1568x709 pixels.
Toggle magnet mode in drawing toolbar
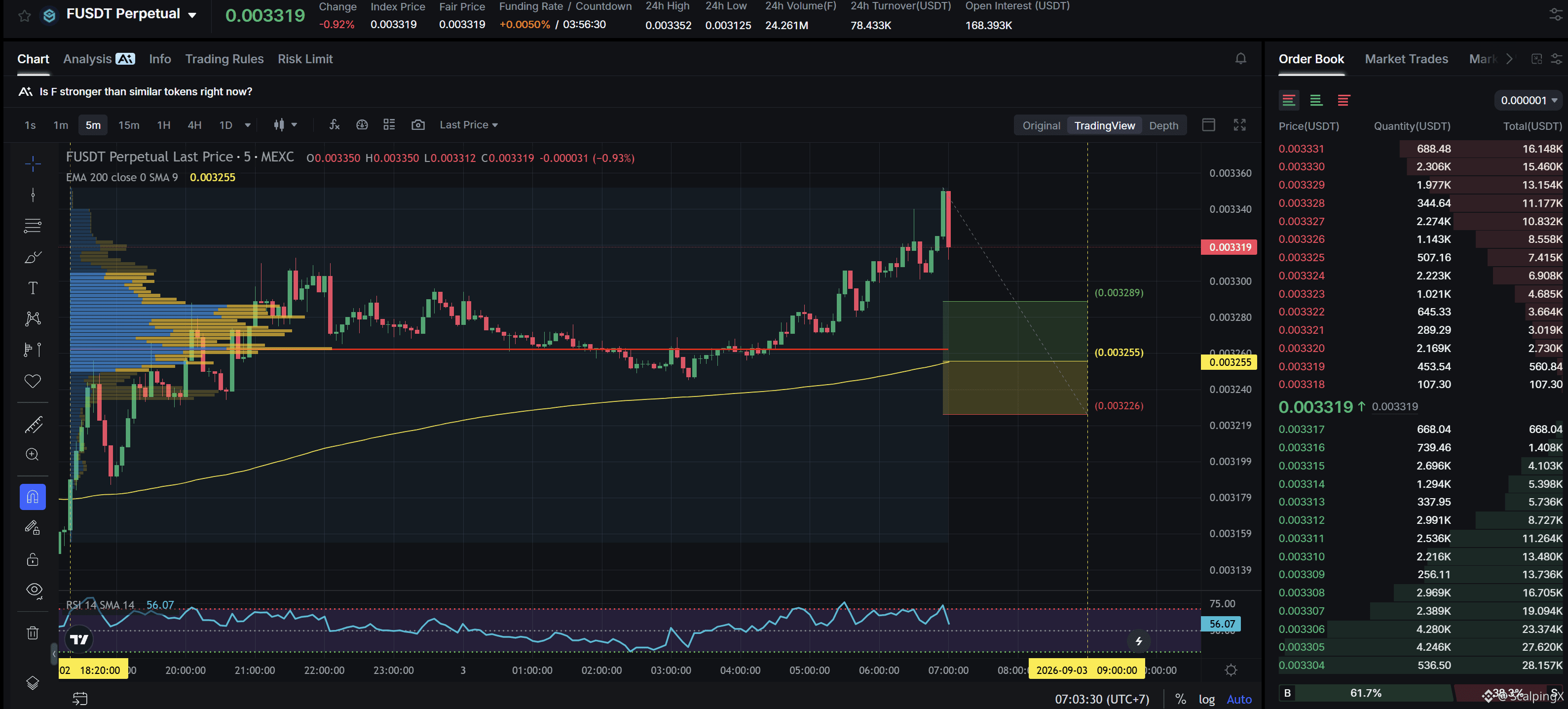33,497
